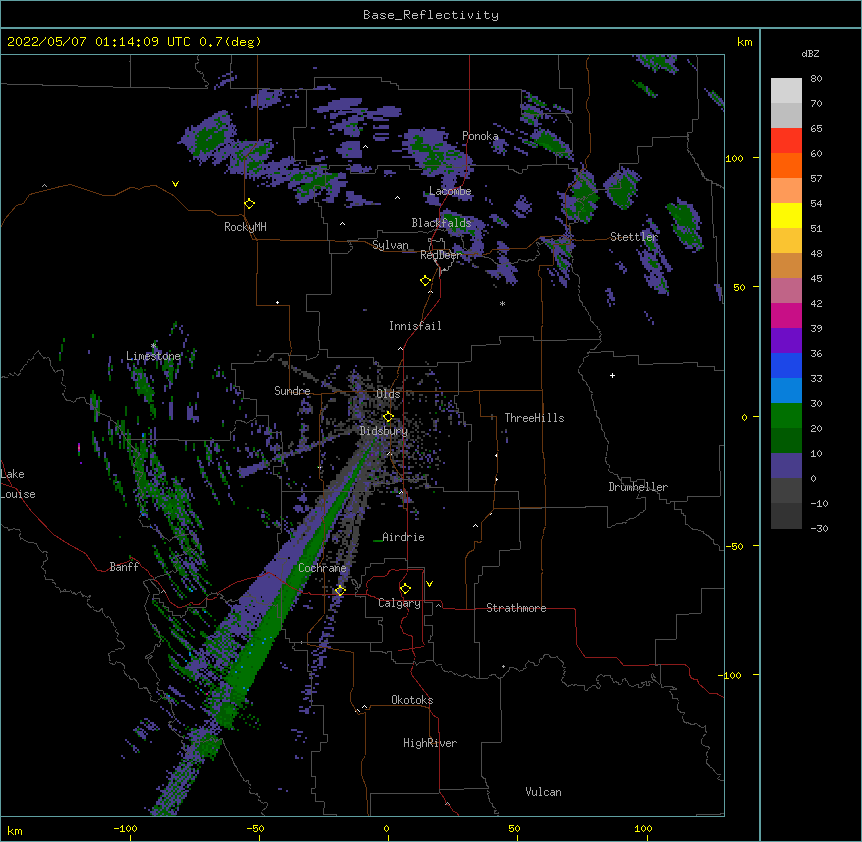862x842 pixels.
Task: Click the Vulcan label
Action: [x=544, y=792]
